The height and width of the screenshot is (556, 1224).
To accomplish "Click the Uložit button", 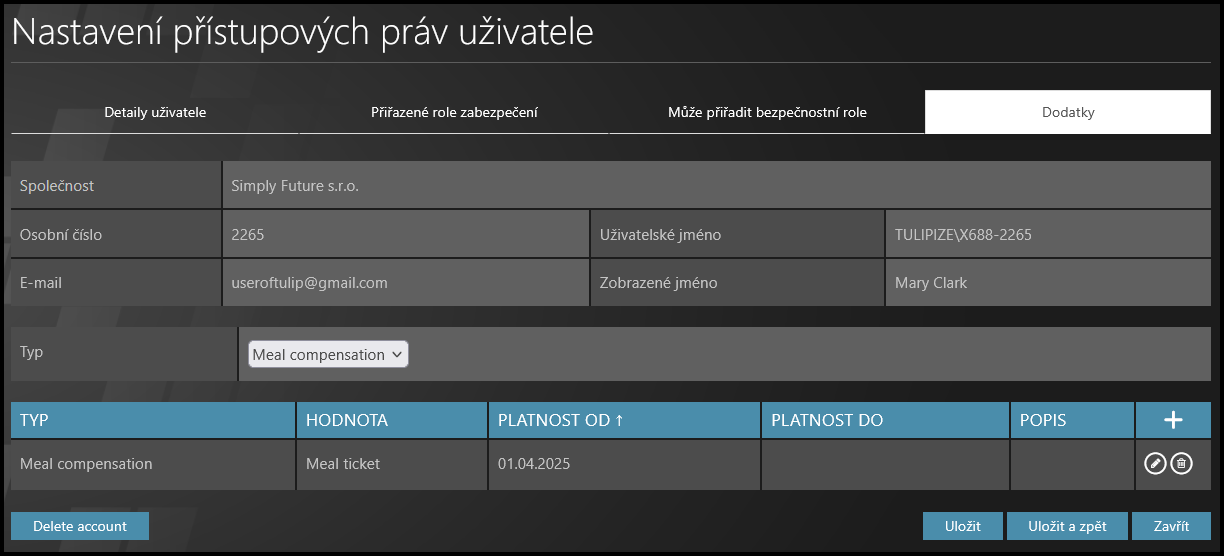I will (962, 526).
